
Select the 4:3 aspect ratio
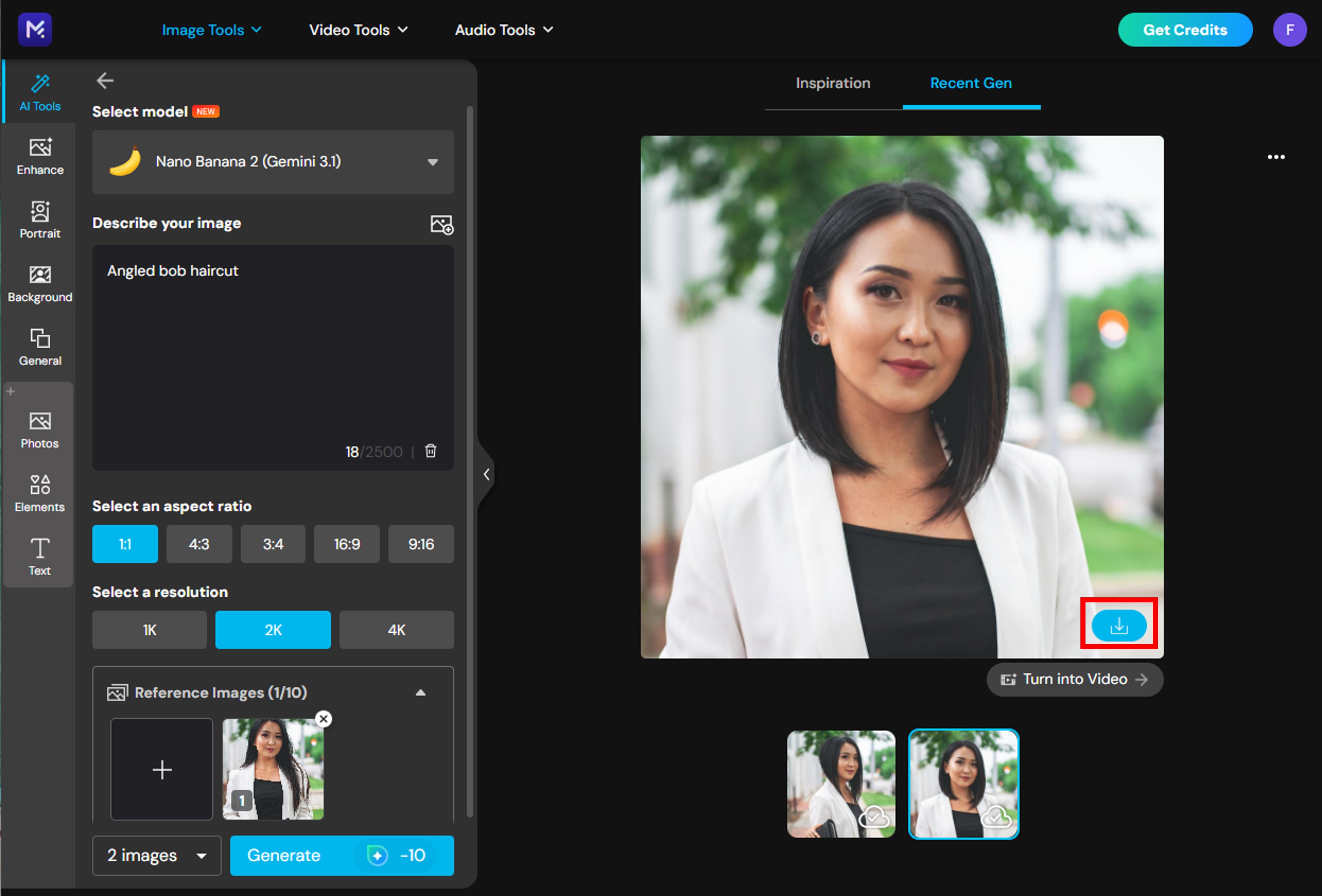coord(199,544)
